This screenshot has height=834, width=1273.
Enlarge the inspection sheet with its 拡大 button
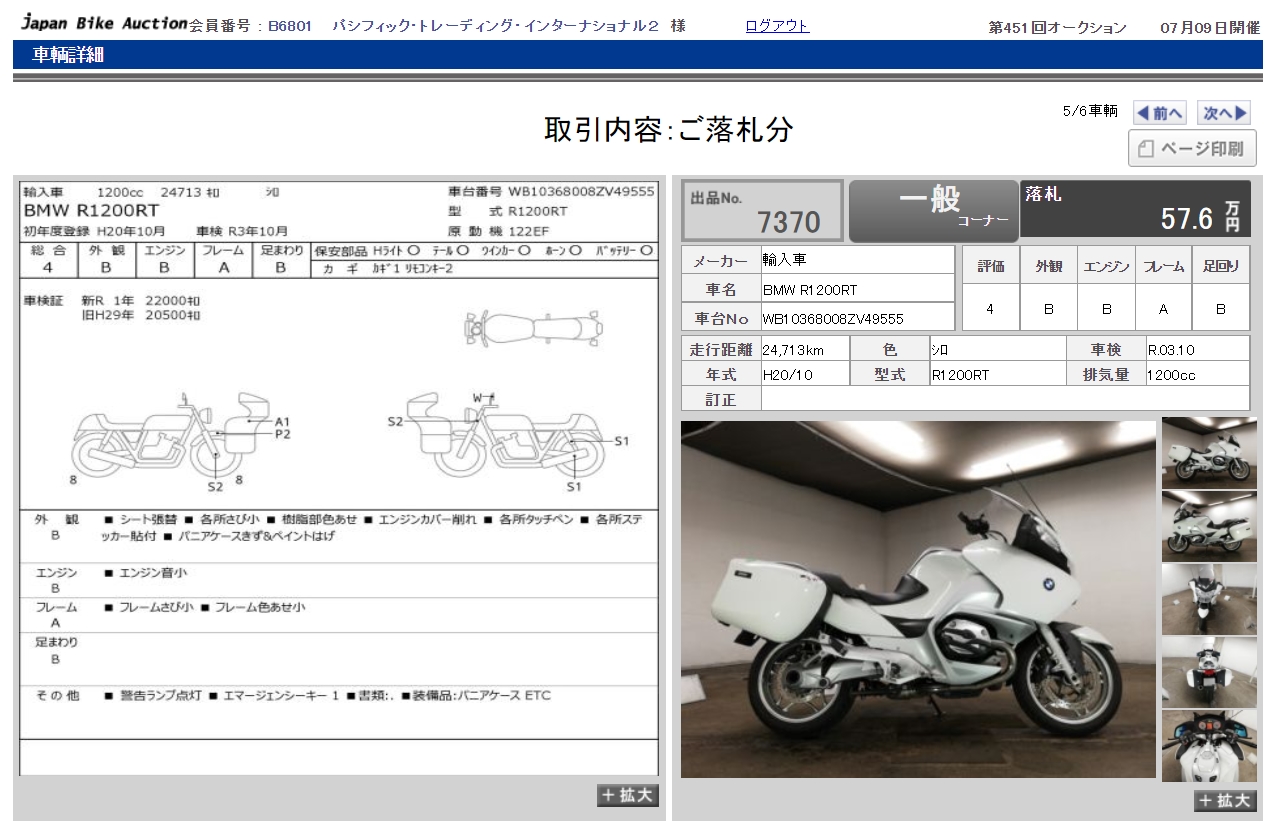628,795
